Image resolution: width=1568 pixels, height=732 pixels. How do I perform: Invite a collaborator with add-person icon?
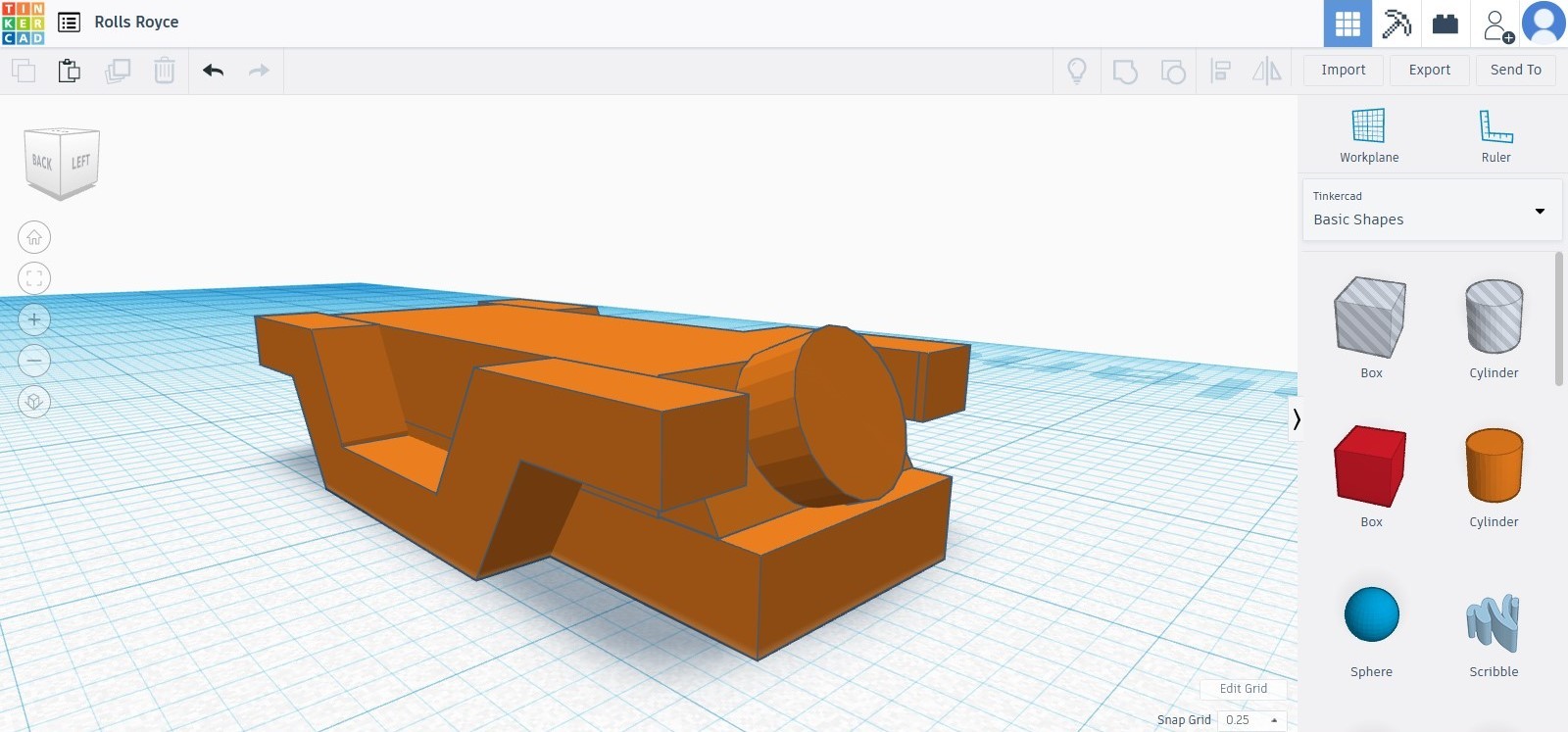[x=1497, y=24]
